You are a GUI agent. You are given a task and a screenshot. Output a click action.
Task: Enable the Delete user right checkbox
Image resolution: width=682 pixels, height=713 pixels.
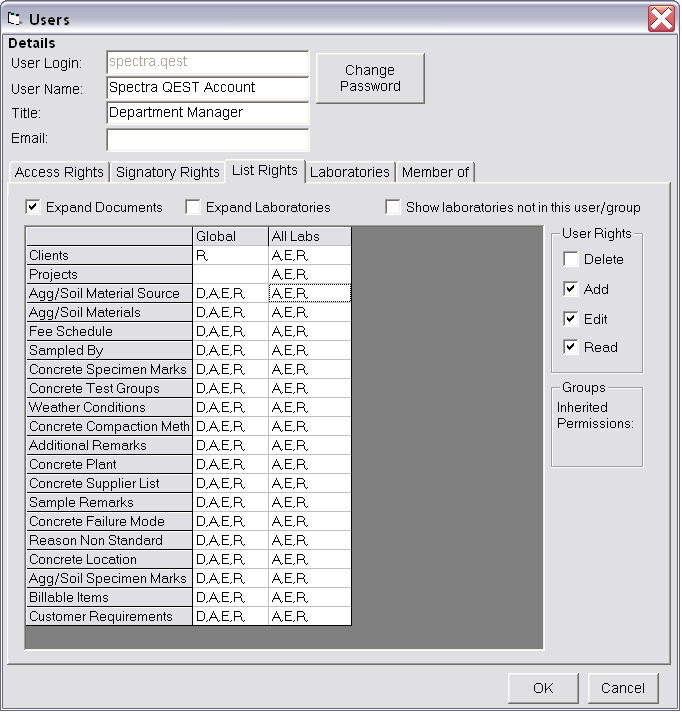[570, 260]
